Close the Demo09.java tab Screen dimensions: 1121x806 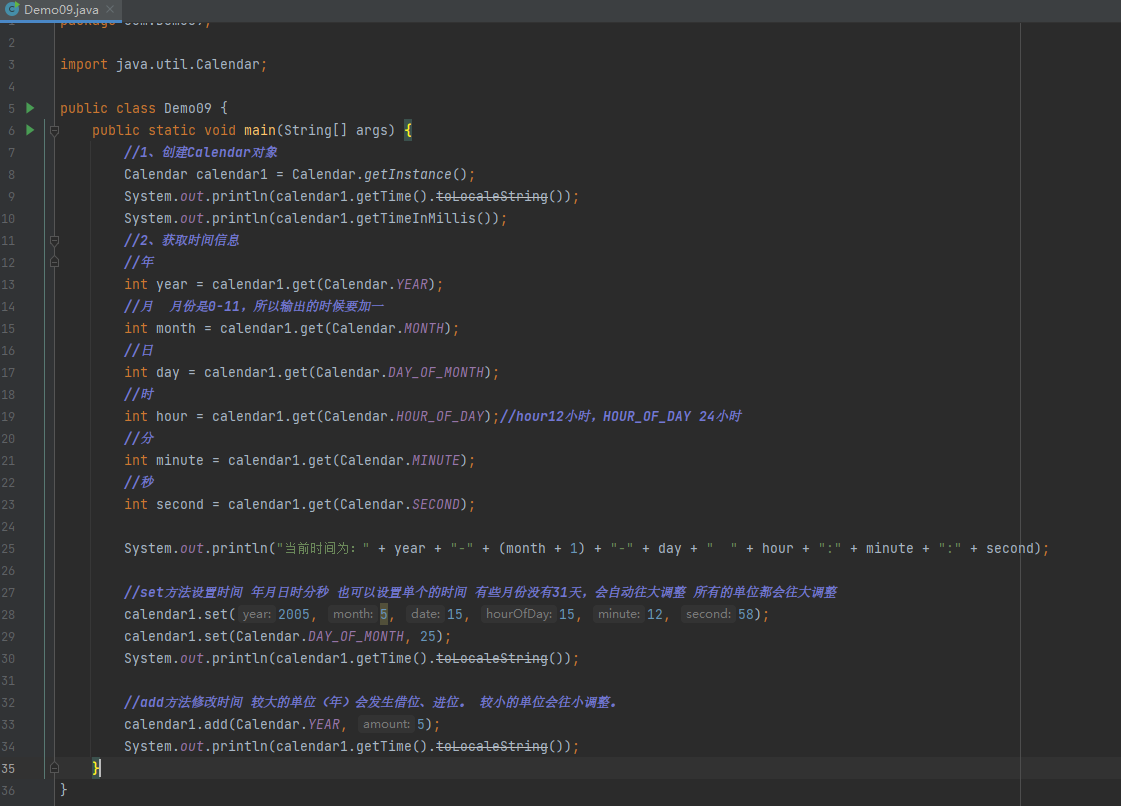pos(109,9)
